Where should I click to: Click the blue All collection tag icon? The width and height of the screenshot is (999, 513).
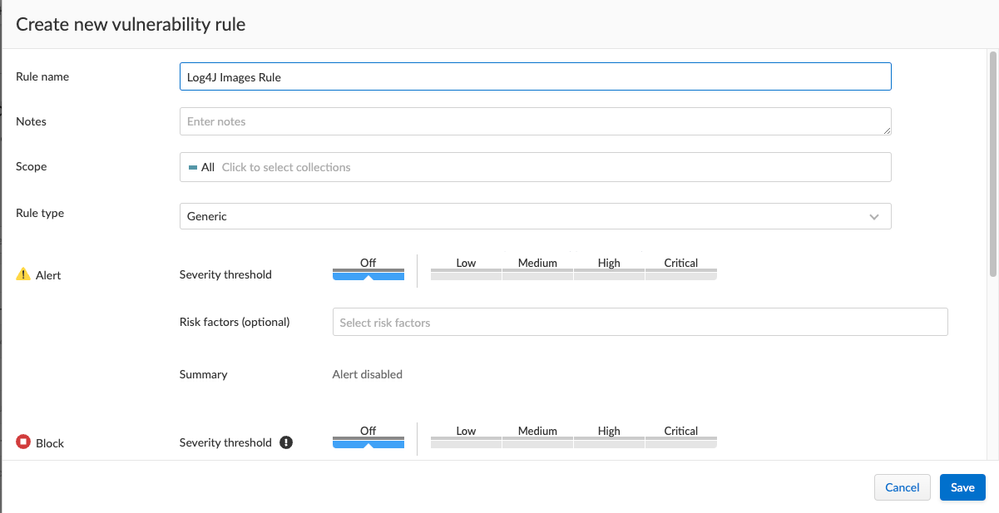193,168
